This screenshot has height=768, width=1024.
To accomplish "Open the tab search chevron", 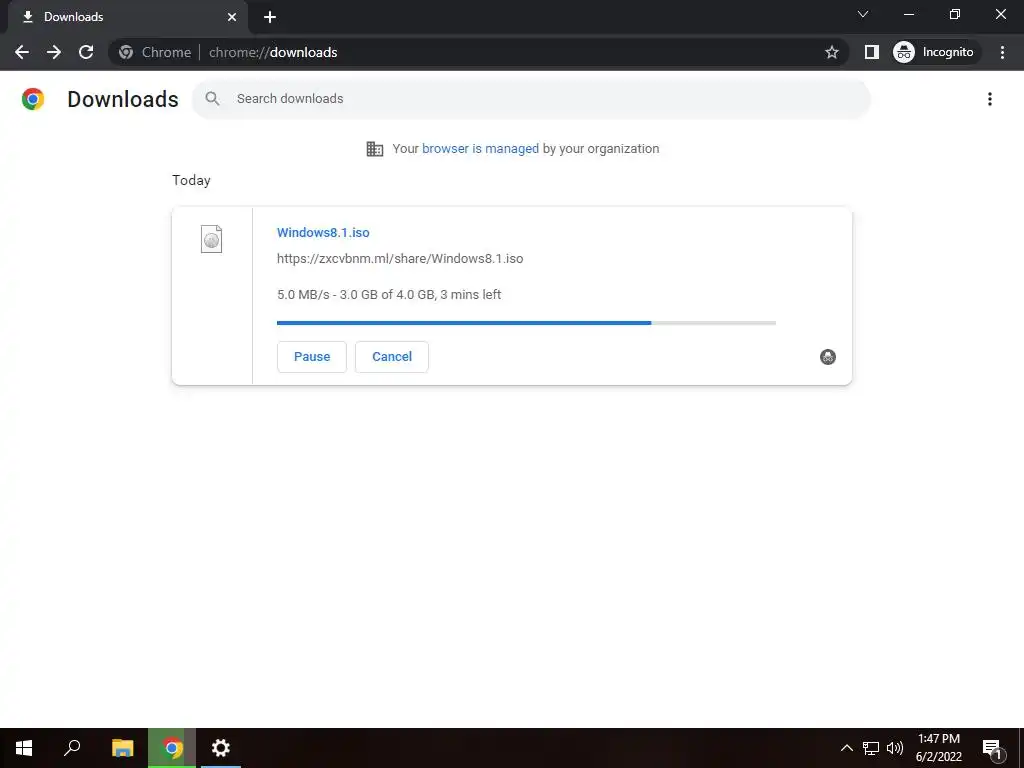I will point(863,14).
